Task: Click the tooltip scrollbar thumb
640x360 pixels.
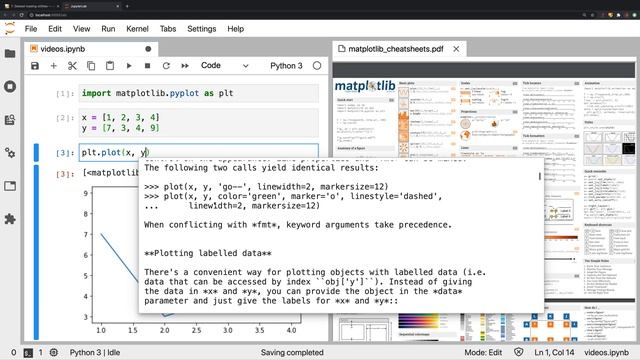Action: point(540,176)
